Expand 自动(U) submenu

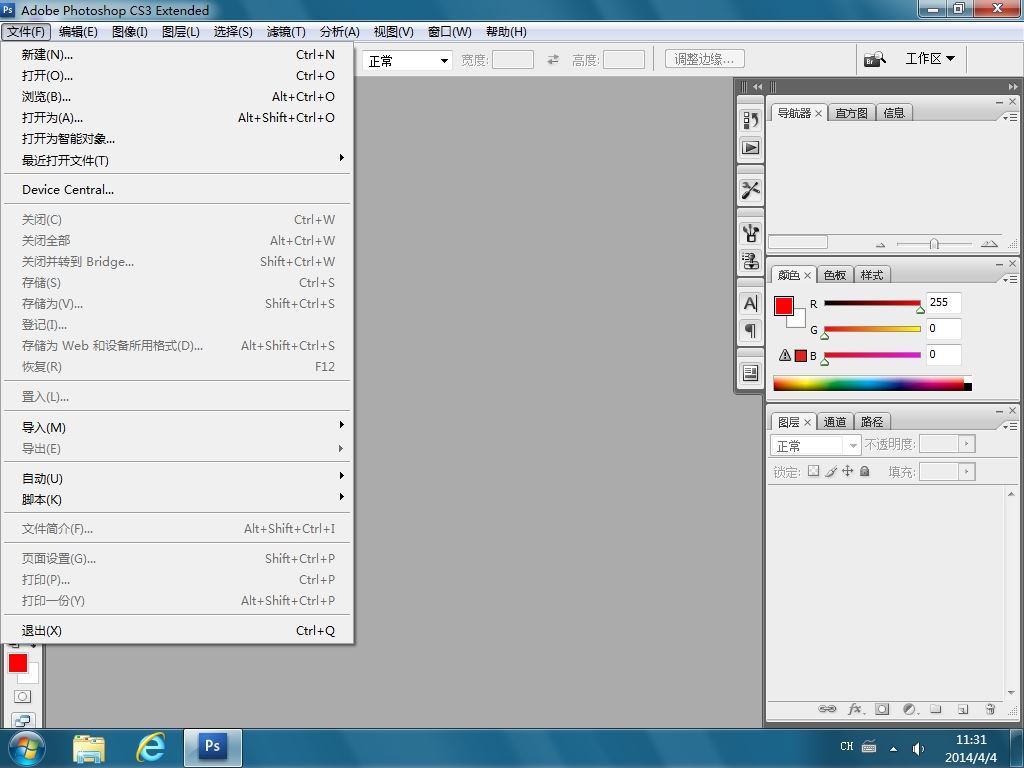point(177,478)
